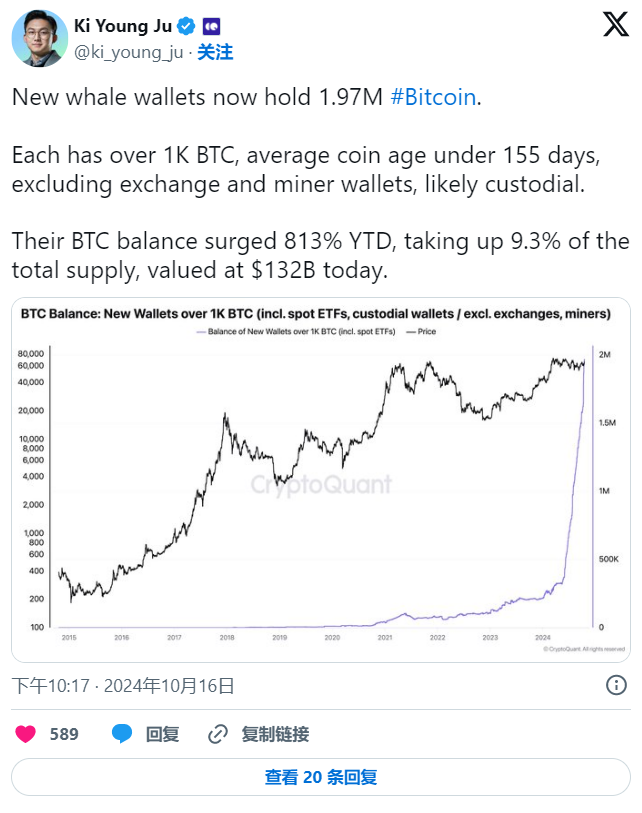Screen dimensions: 642x813
Task: Click the 复制链接 copy link label
Action: pos(275,734)
